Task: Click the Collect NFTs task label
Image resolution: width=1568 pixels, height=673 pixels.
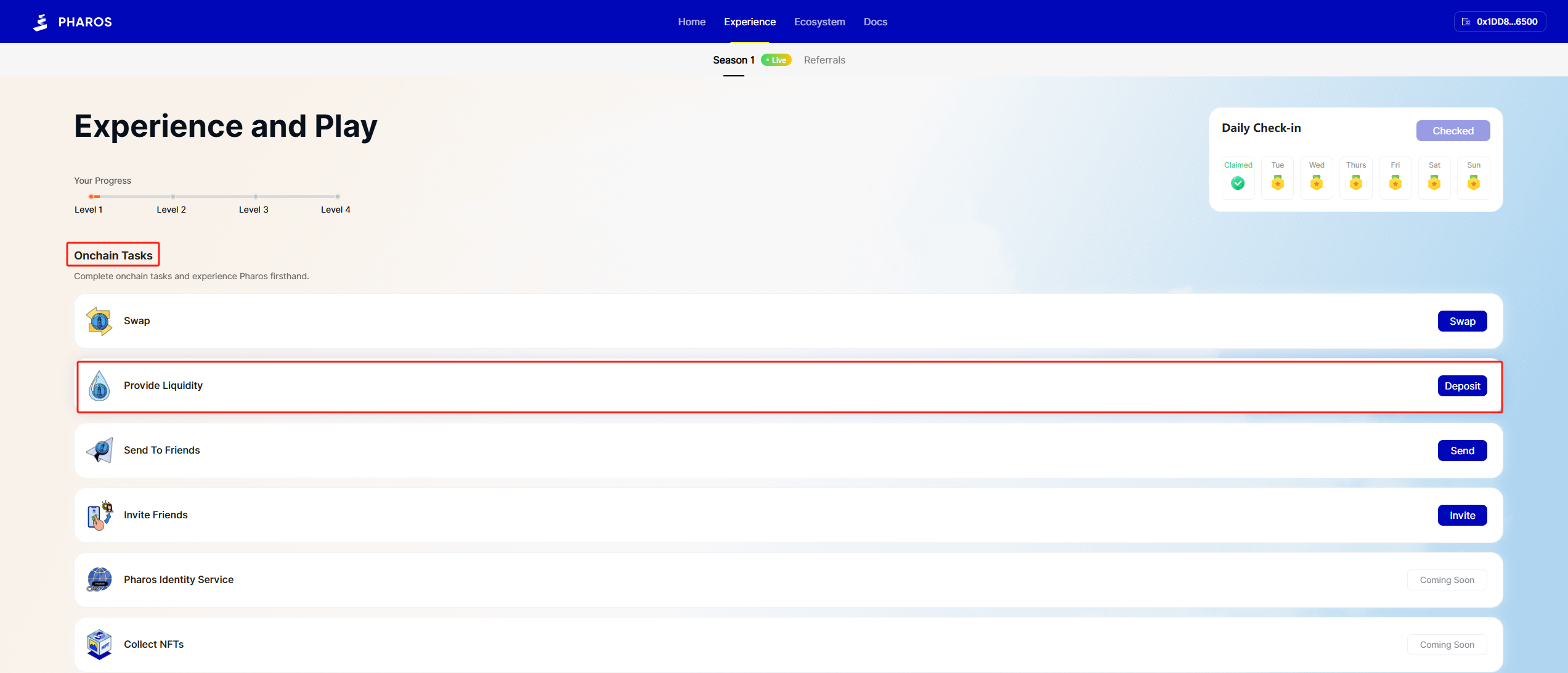Action: (x=154, y=644)
